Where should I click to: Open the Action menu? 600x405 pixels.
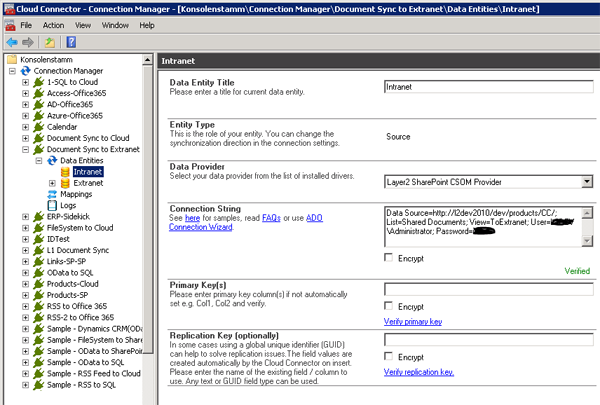pos(53,24)
